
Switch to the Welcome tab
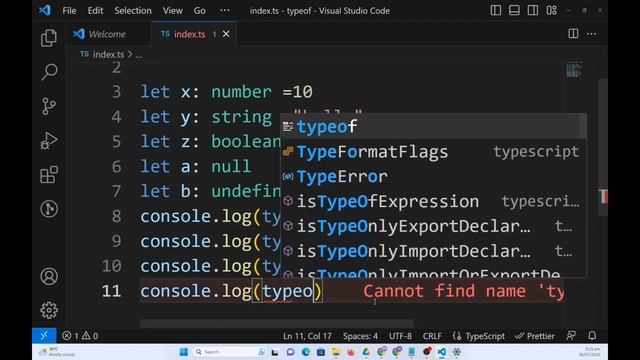tap(108, 34)
